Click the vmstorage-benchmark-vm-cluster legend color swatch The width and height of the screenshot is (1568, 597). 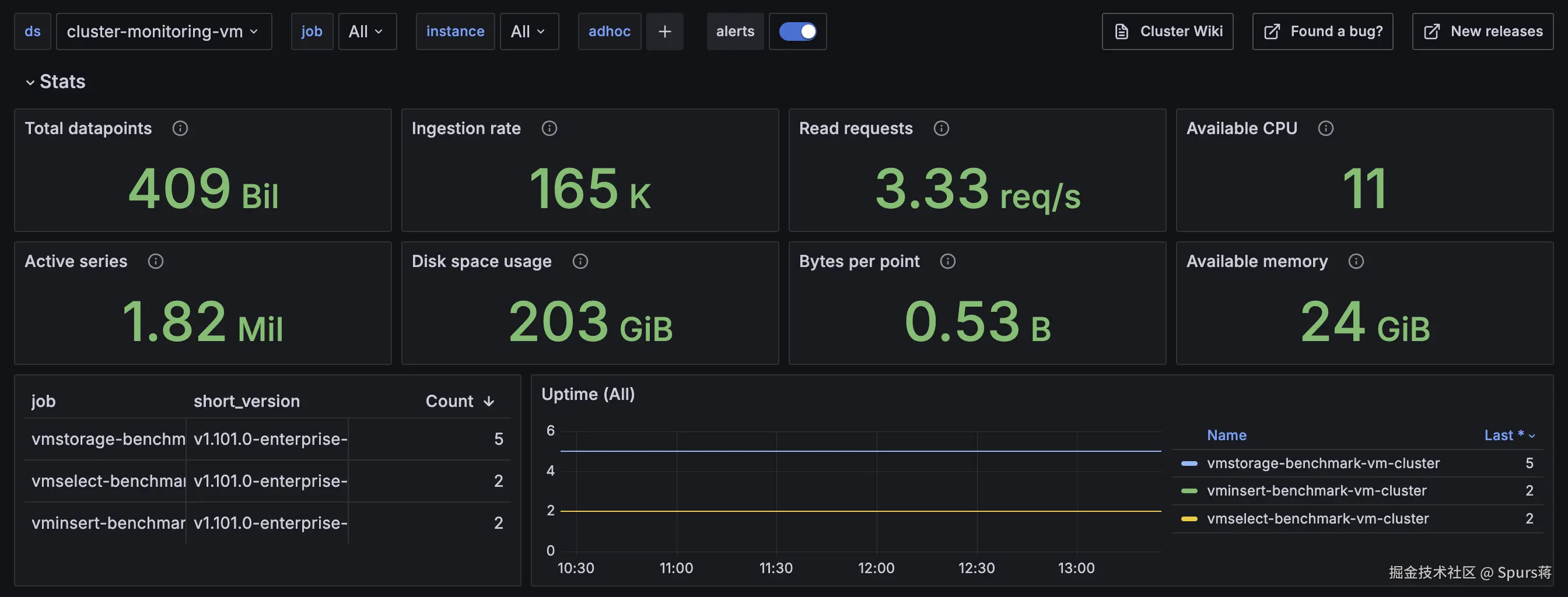tap(1189, 463)
